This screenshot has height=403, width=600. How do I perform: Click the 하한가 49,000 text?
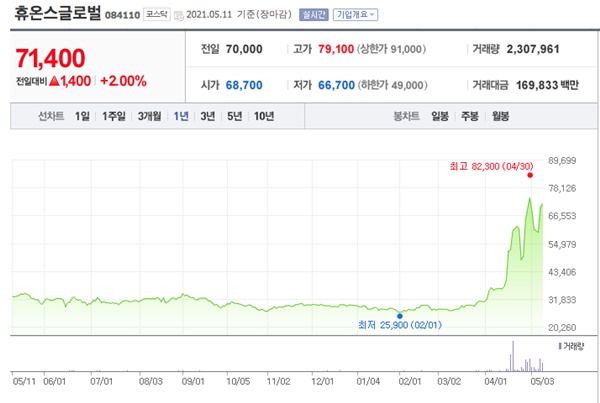pyautogui.click(x=393, y=85)
